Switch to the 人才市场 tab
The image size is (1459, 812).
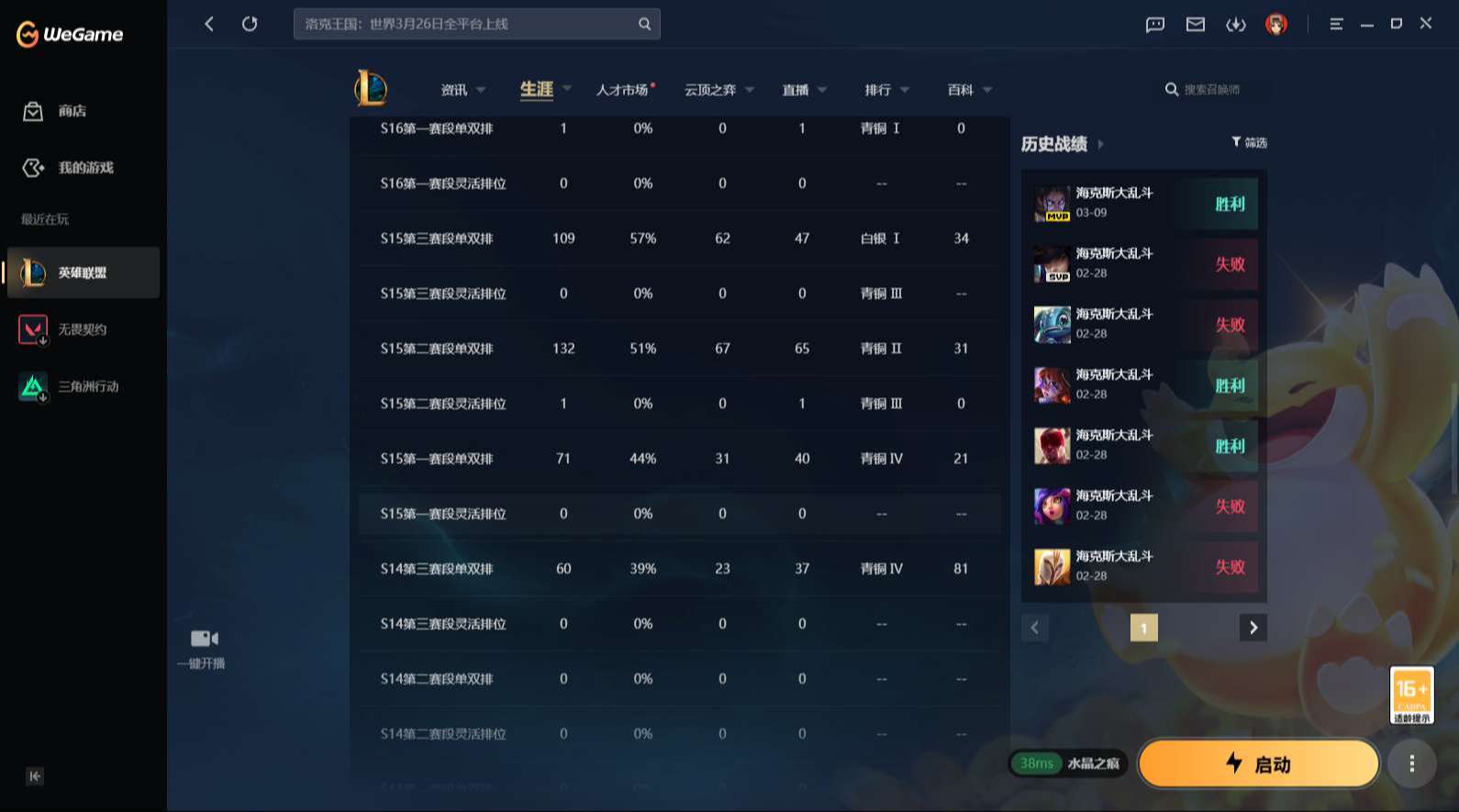click(623, 90)
